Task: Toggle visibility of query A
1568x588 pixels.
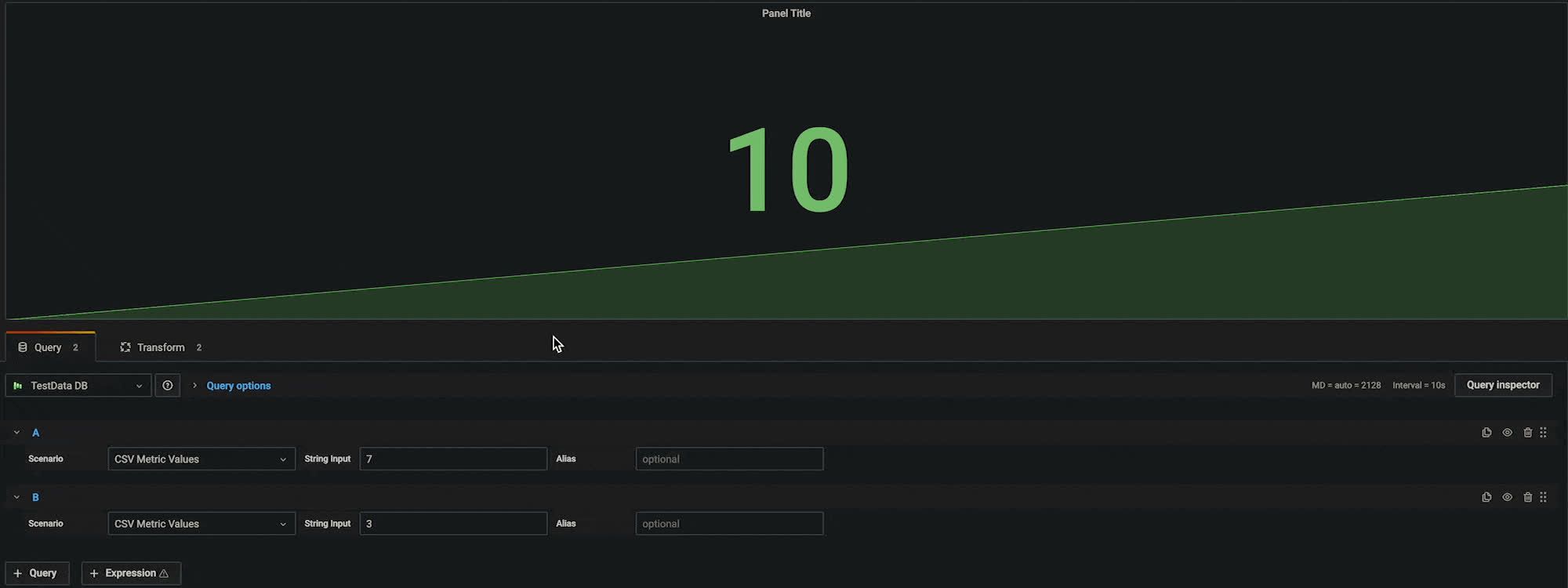Action: [x=1507, y=433]
